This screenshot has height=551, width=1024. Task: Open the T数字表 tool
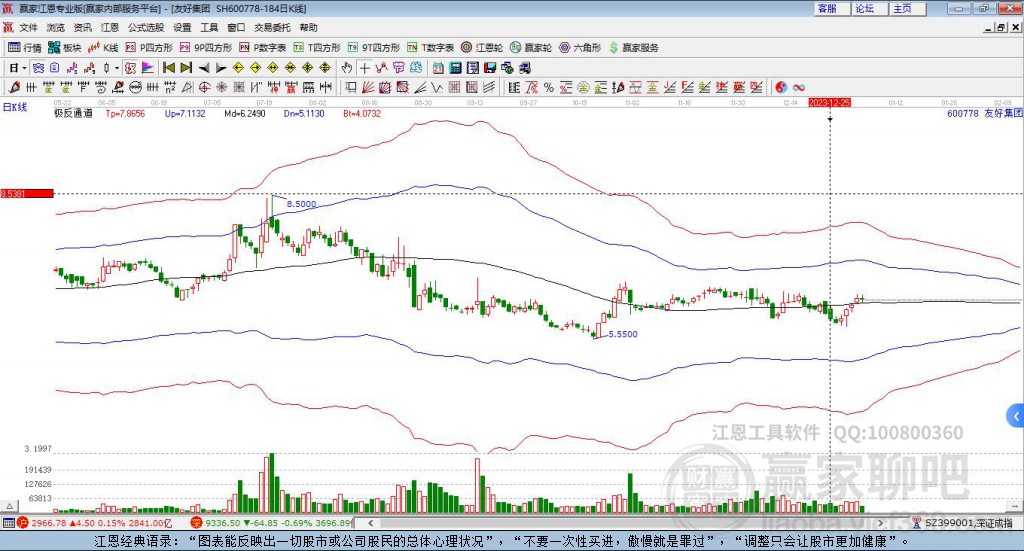pos(430,48)
